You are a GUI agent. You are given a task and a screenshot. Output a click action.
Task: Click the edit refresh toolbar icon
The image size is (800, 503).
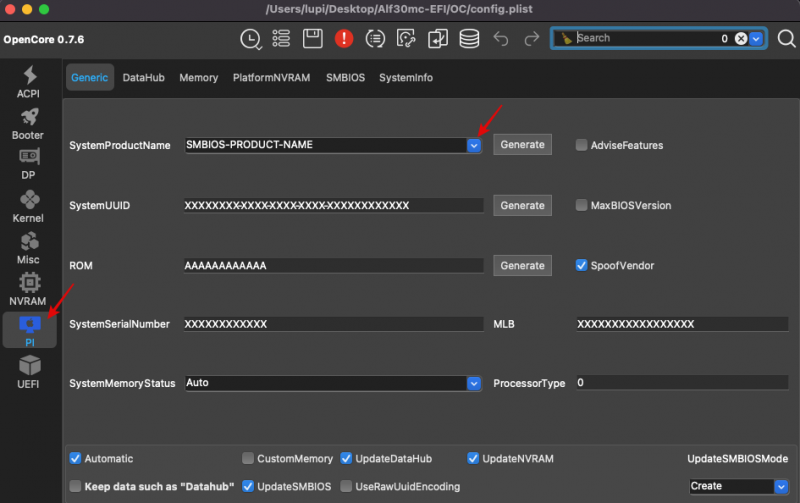[x=406, y=39]
